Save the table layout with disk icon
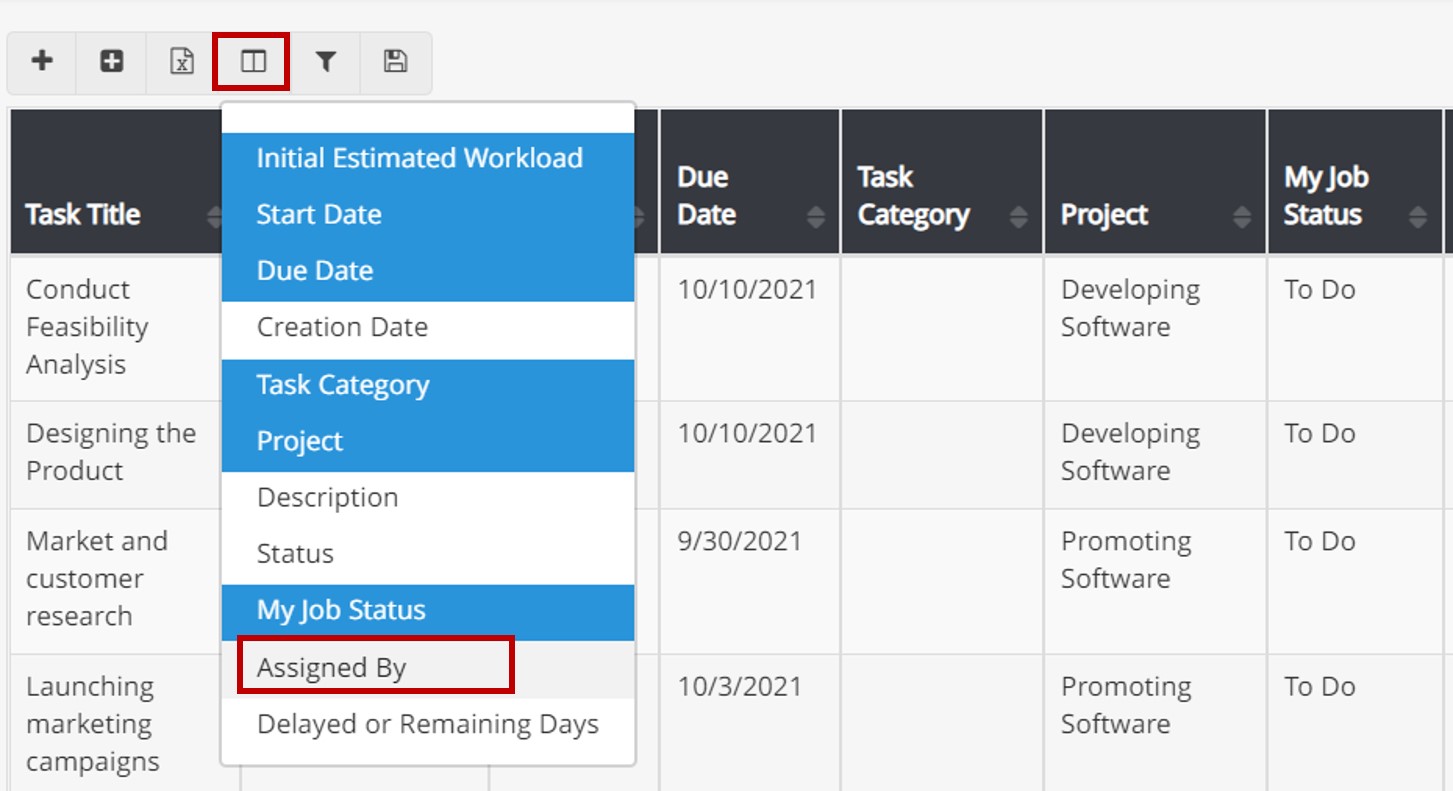 tap(395, 61)
